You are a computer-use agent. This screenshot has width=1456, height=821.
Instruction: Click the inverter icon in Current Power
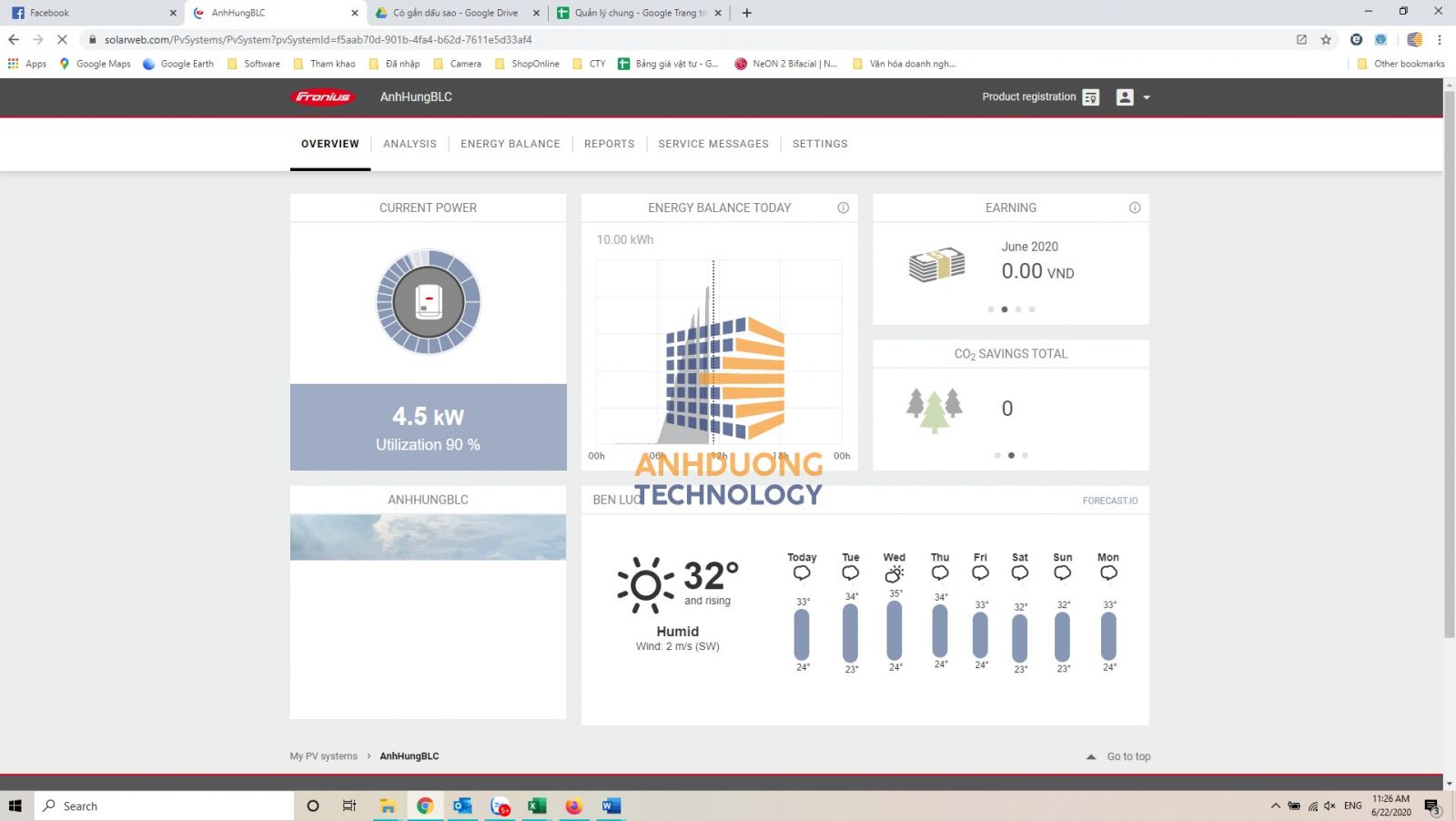429,301
